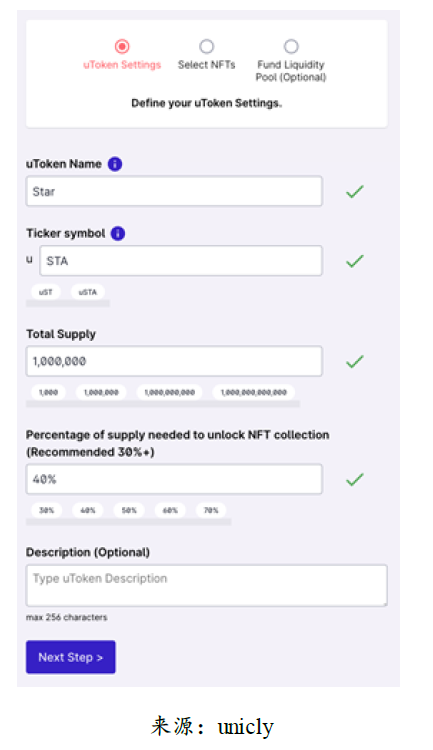Image resolution: width=433 pixels, height=750 pixels.
Task: Click the Total Supply input field
Action: (174, 361)
